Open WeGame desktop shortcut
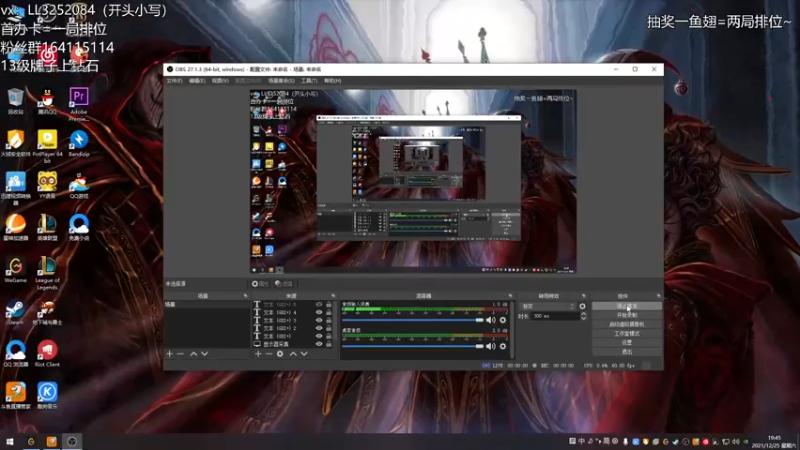The image size is (800, 450). (x=15, y=270)
